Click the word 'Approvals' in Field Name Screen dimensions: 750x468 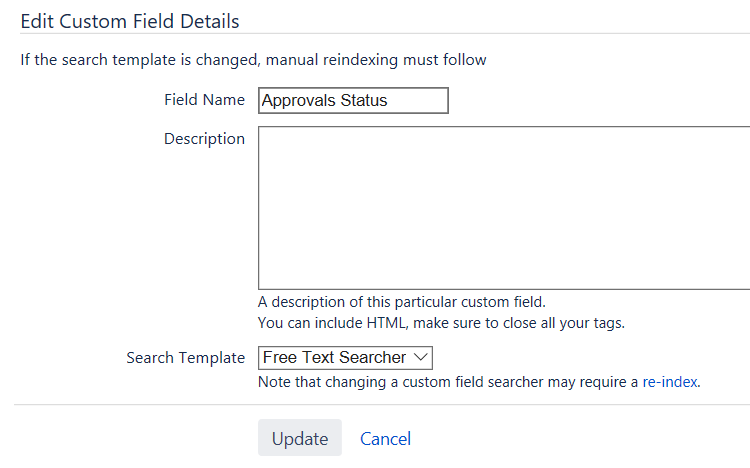[x=297, y=101]
